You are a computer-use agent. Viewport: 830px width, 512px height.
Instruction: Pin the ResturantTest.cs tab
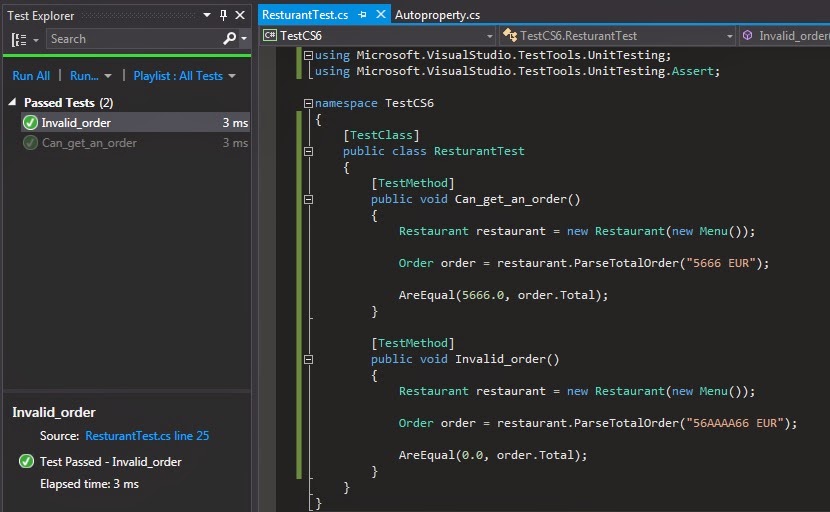point(362,15)
